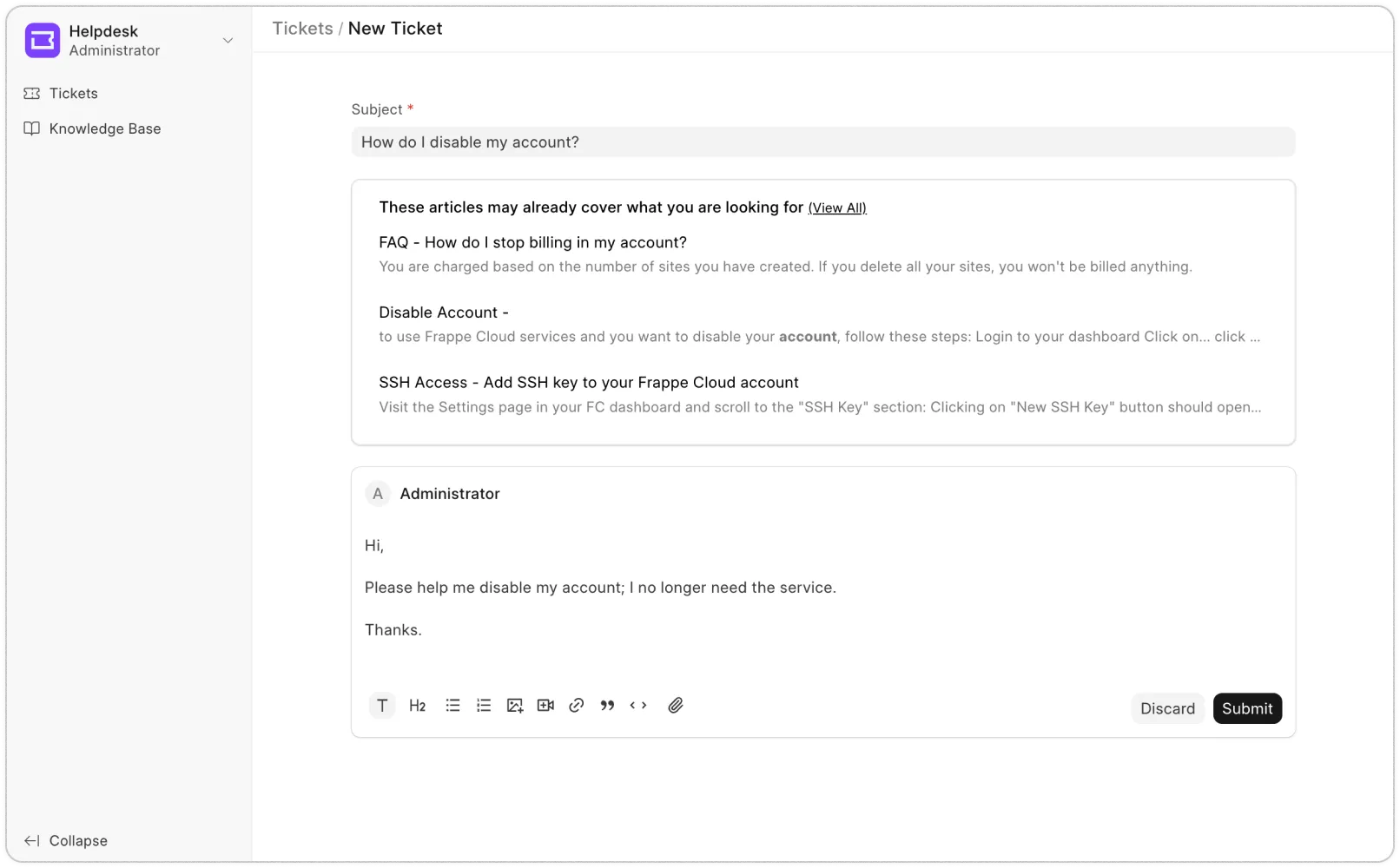Insert a code block in editor
Screen dimensions: 1400x868
point(638,706)
